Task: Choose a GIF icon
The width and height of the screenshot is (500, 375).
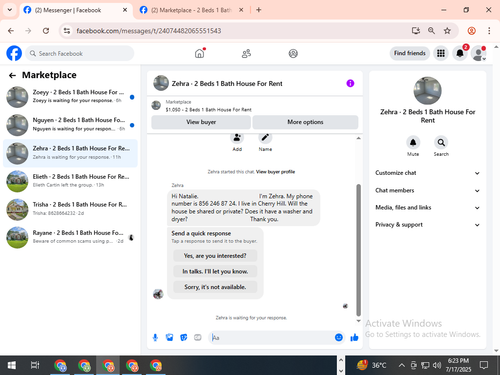Action: [198, 338]
